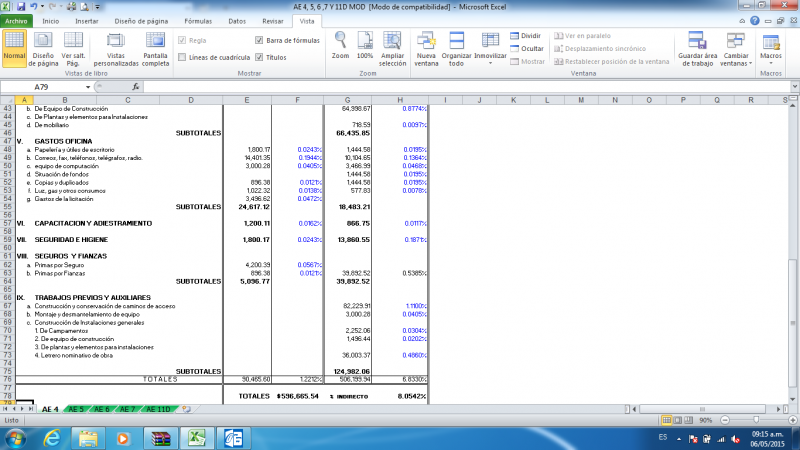Open the Macros dropdown

771,47
